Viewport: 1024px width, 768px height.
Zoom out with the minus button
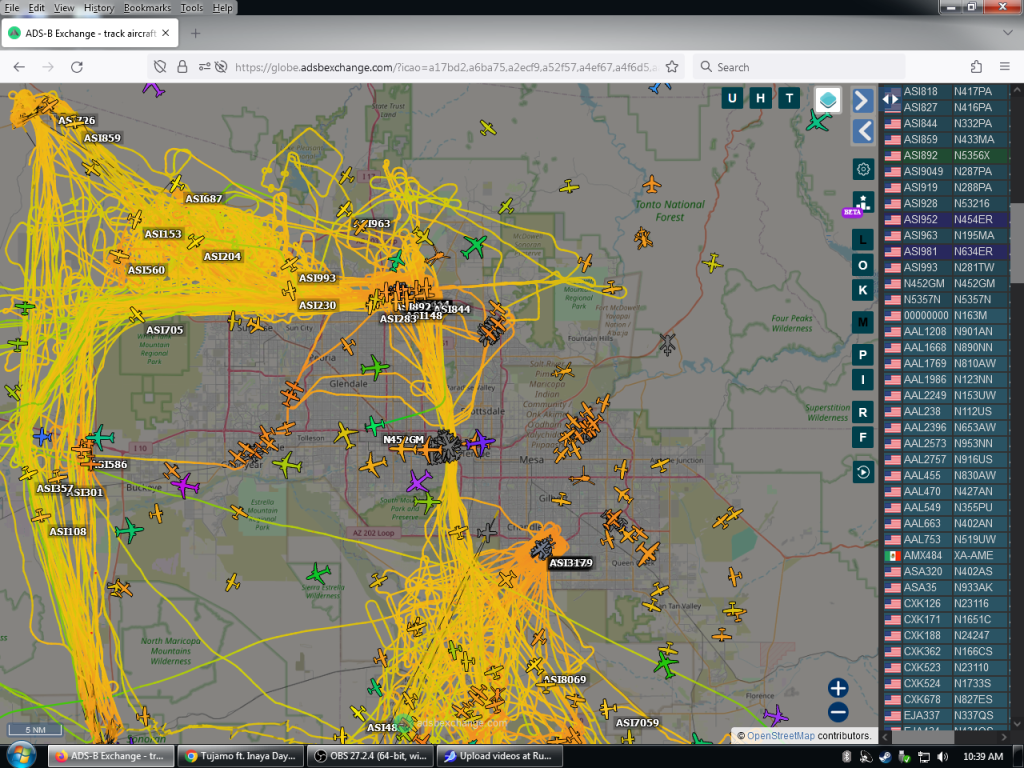[838, 712]
